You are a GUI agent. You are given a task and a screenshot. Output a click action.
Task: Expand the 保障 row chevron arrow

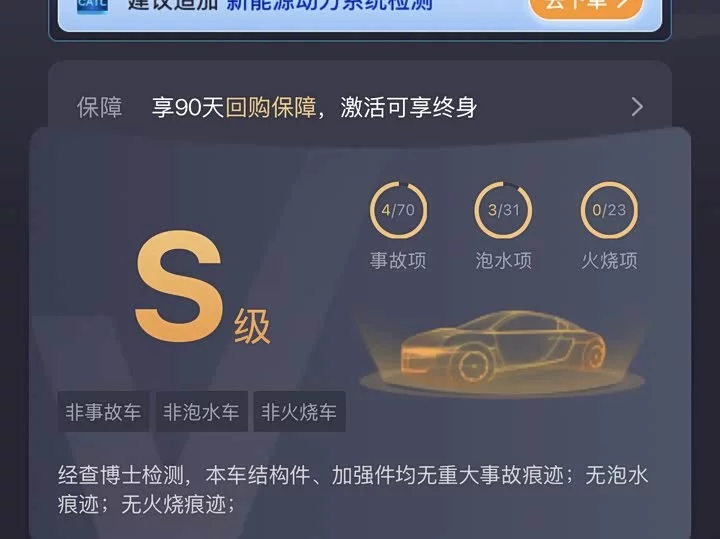pos(637,107)
